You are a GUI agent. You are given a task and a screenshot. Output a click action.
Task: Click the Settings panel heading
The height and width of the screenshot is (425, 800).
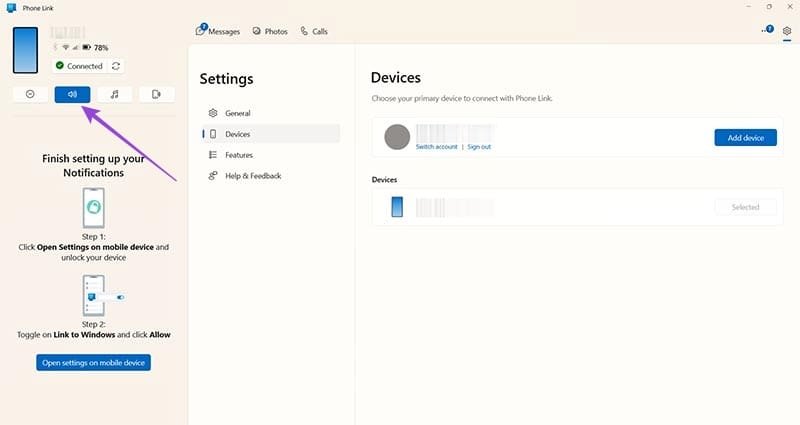[227, 79]
